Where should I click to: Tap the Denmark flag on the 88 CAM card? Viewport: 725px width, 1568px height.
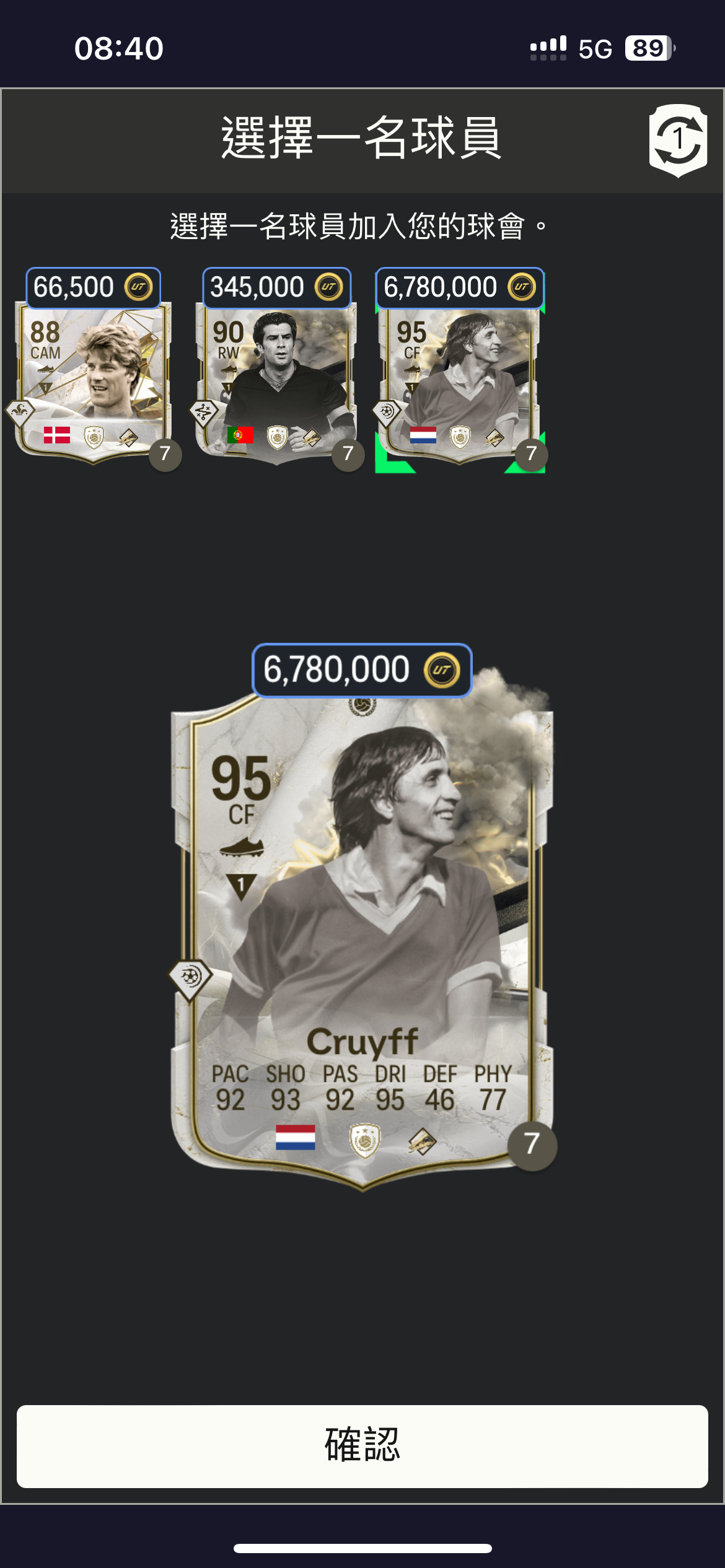coord(57,435)
